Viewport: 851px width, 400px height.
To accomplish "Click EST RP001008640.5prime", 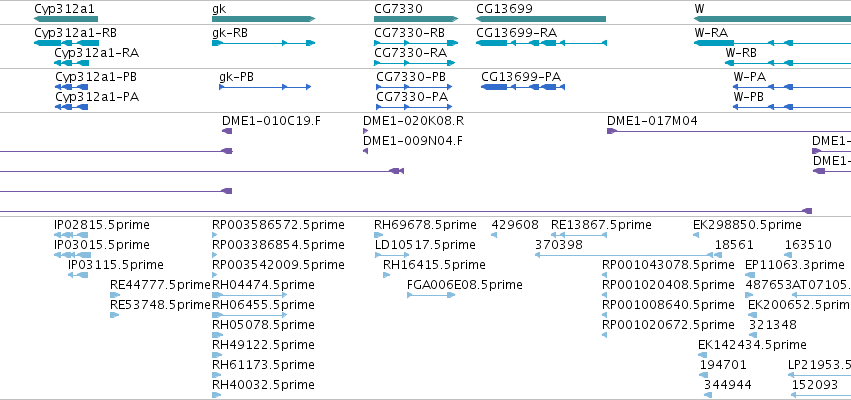I will [605, 315].
